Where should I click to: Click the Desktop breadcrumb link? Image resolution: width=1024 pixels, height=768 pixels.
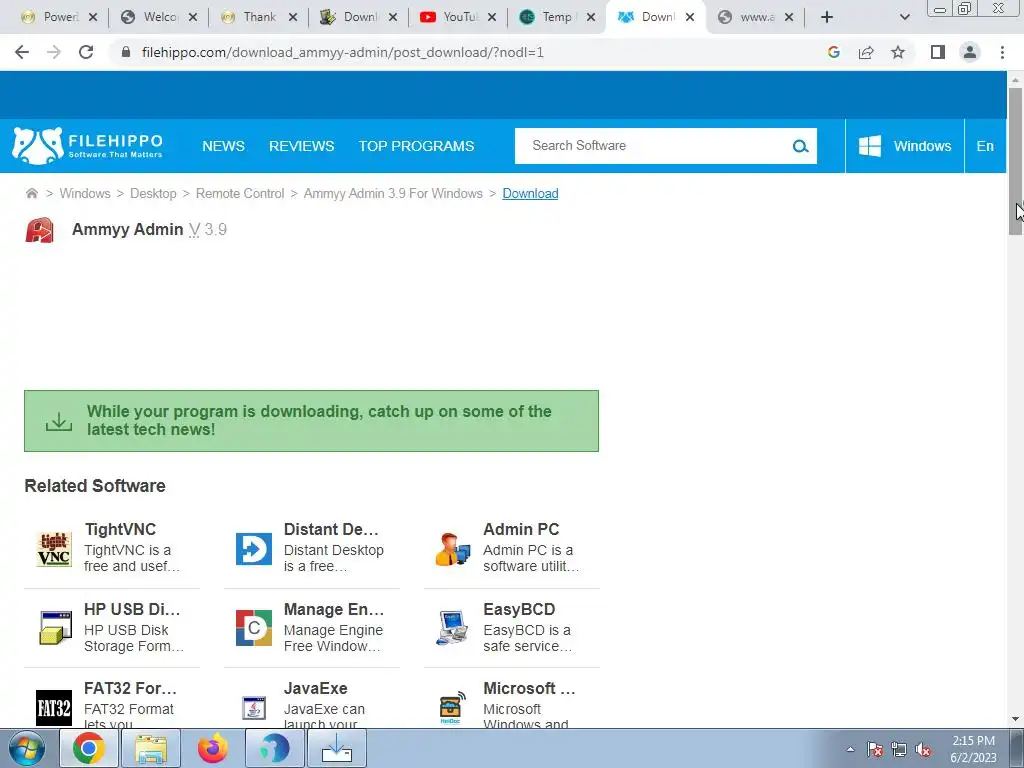pyautogui.click(x=153, y=193)
